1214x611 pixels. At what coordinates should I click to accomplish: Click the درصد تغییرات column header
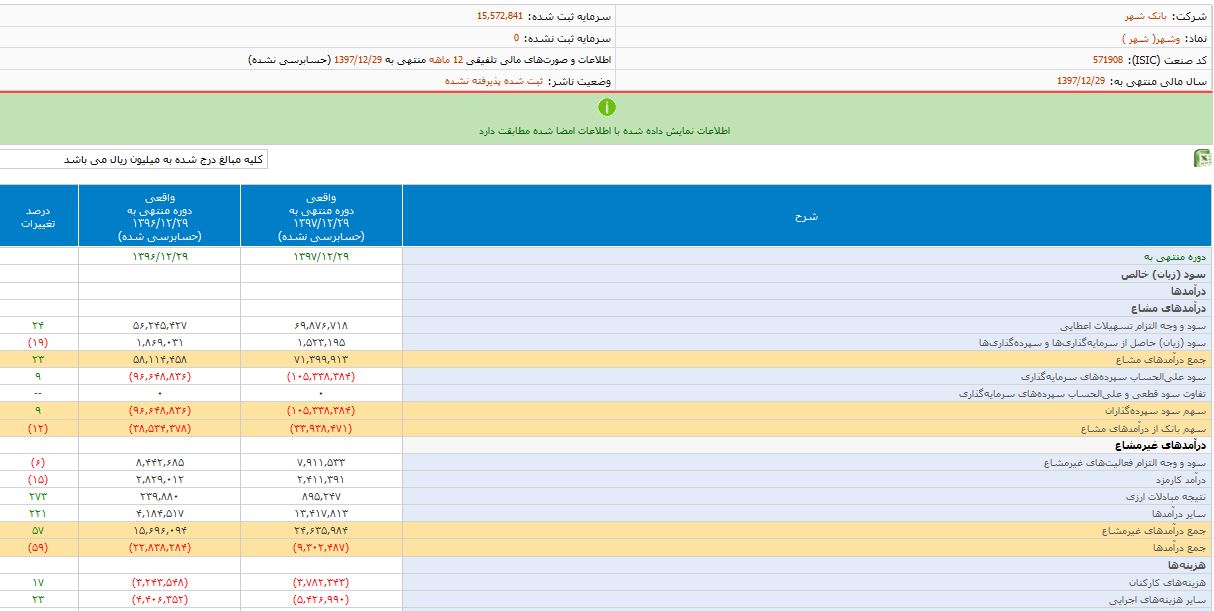[x=39, y=217]
